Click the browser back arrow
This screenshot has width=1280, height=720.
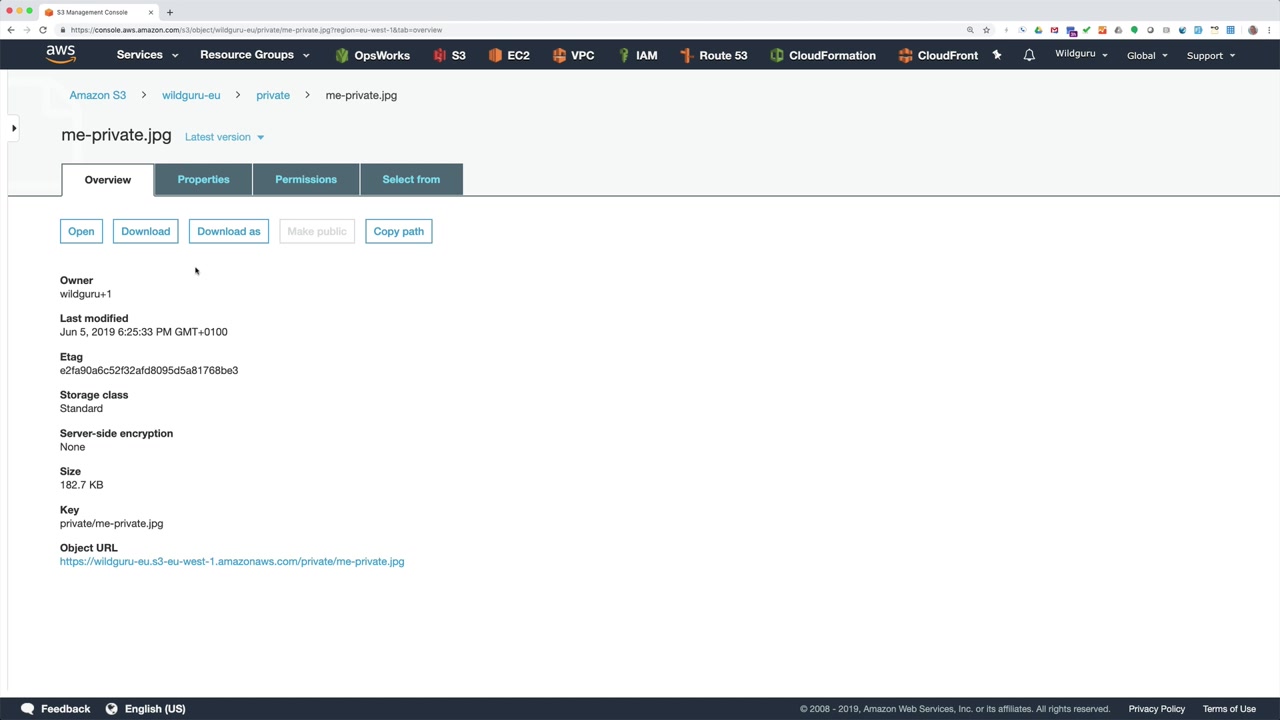pyautogui.click(x=11, y=30)
